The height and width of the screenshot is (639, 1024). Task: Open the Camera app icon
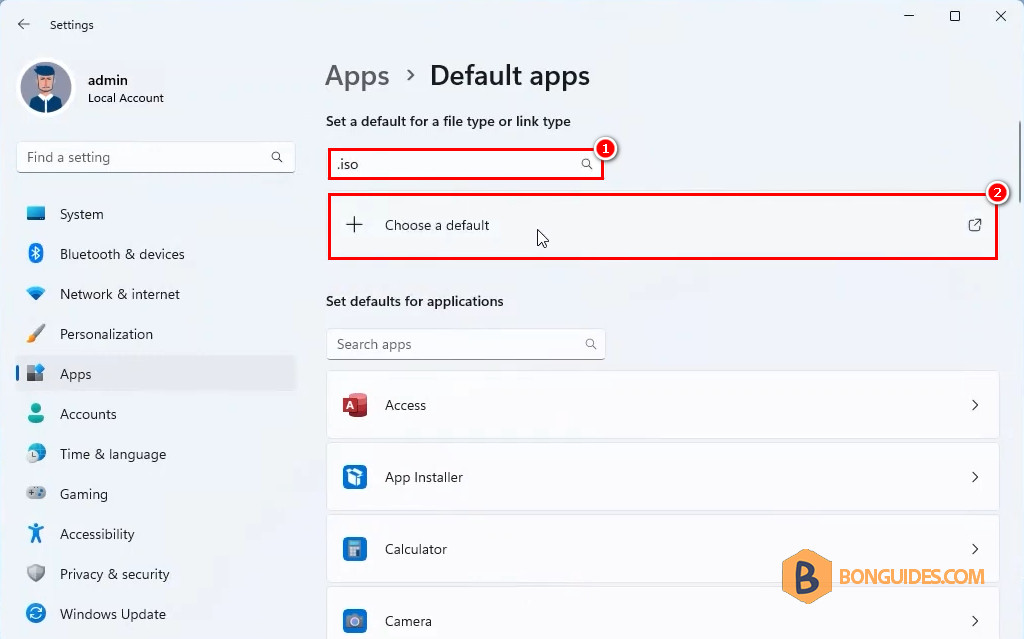(355, 621)
